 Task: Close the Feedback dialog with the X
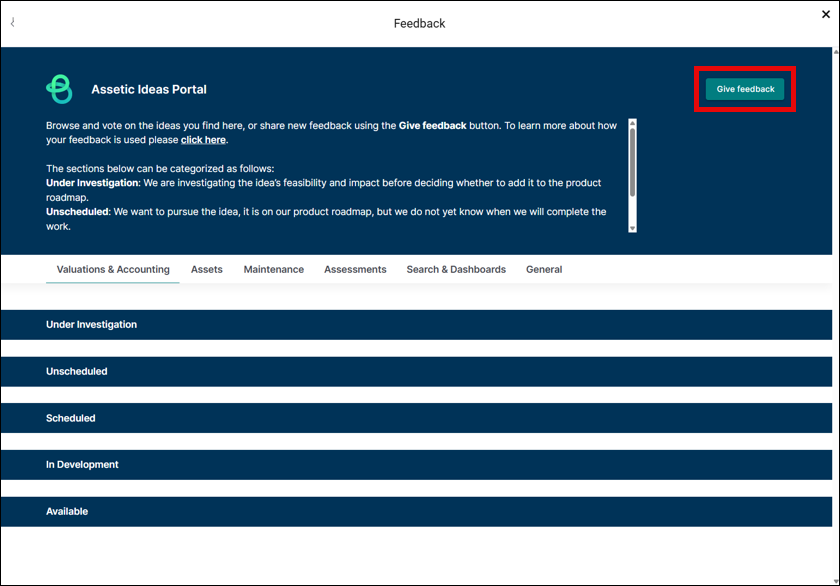(x=826, y=14)
